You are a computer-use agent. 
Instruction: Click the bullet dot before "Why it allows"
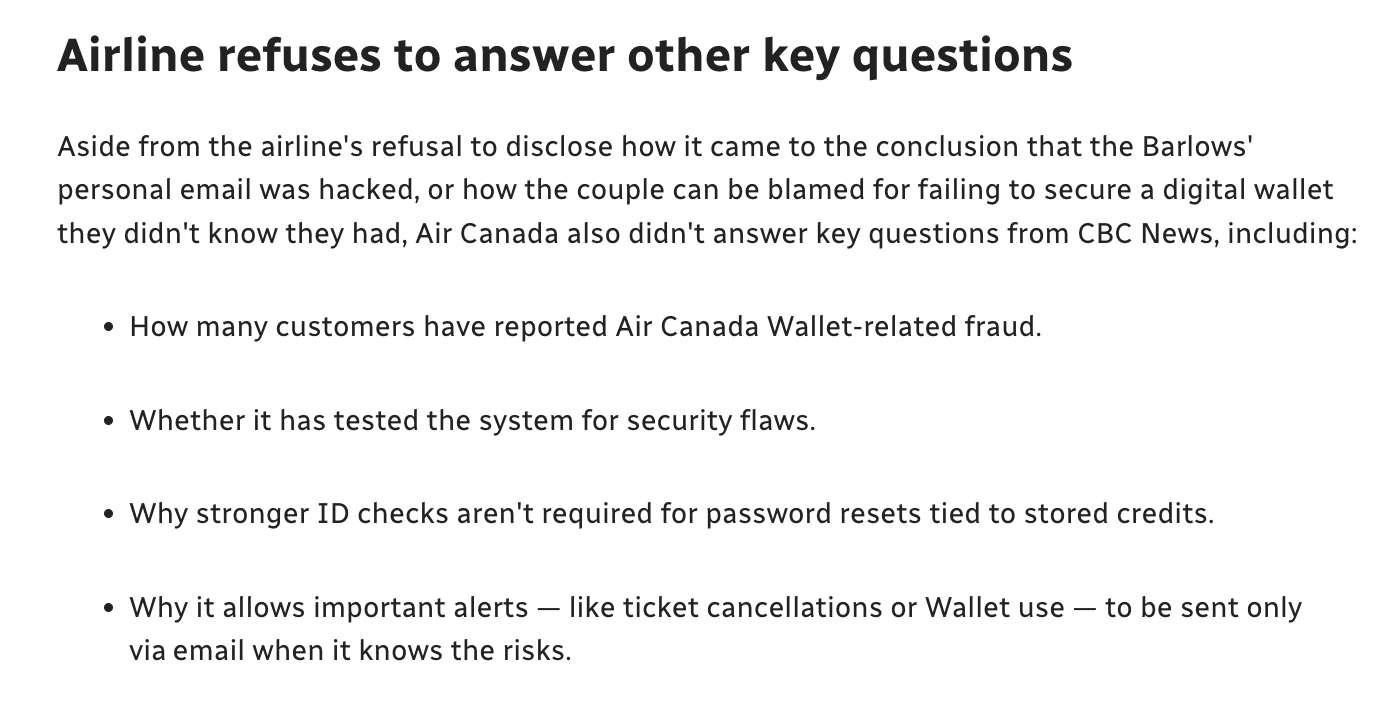point(109,608)
